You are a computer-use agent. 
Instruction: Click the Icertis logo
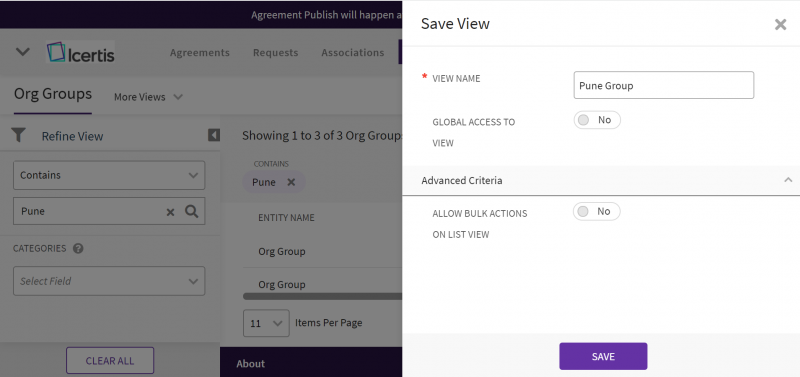tap(81, 52)
